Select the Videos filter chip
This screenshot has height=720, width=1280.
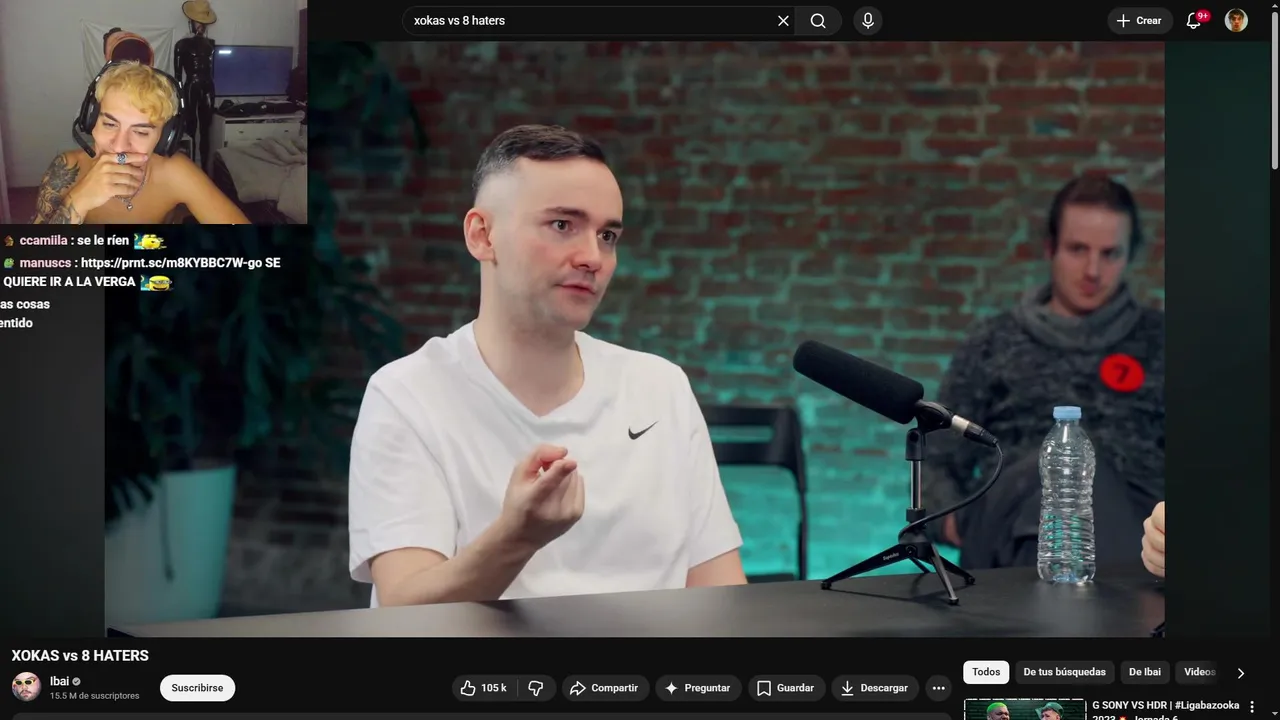(x=1199, y=672)
